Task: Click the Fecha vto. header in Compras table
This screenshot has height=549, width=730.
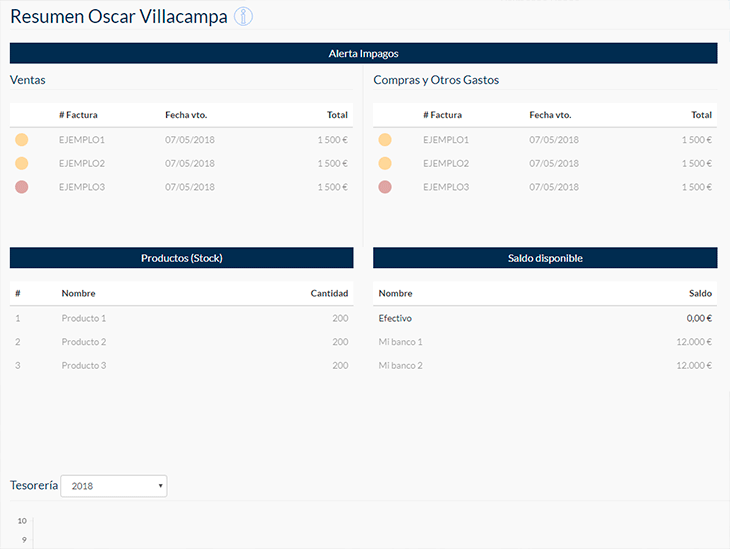Action: pyautogui.click(x=550, y=115)
